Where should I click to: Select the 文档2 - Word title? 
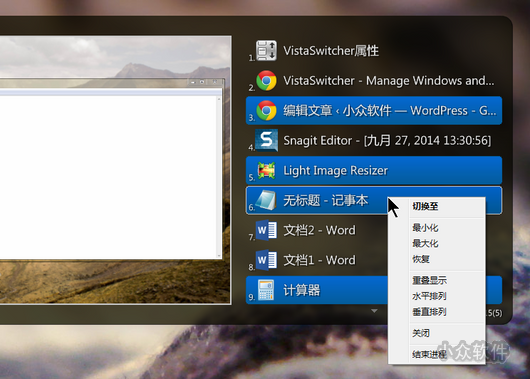coord(319,230)
